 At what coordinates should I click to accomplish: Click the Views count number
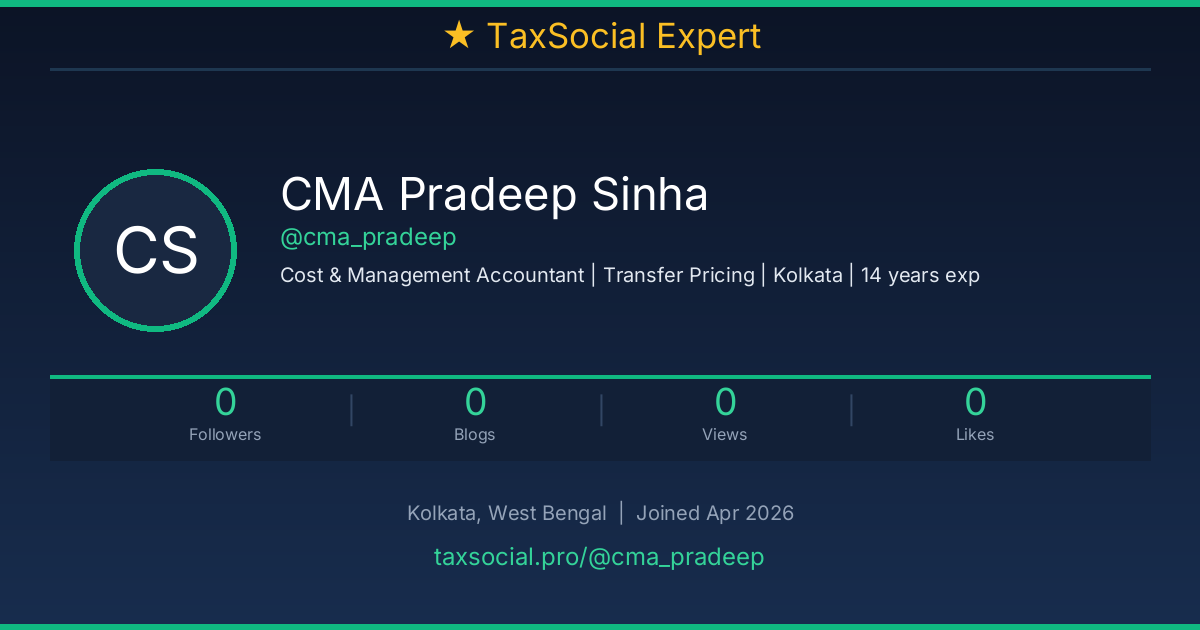click(725, 402)
